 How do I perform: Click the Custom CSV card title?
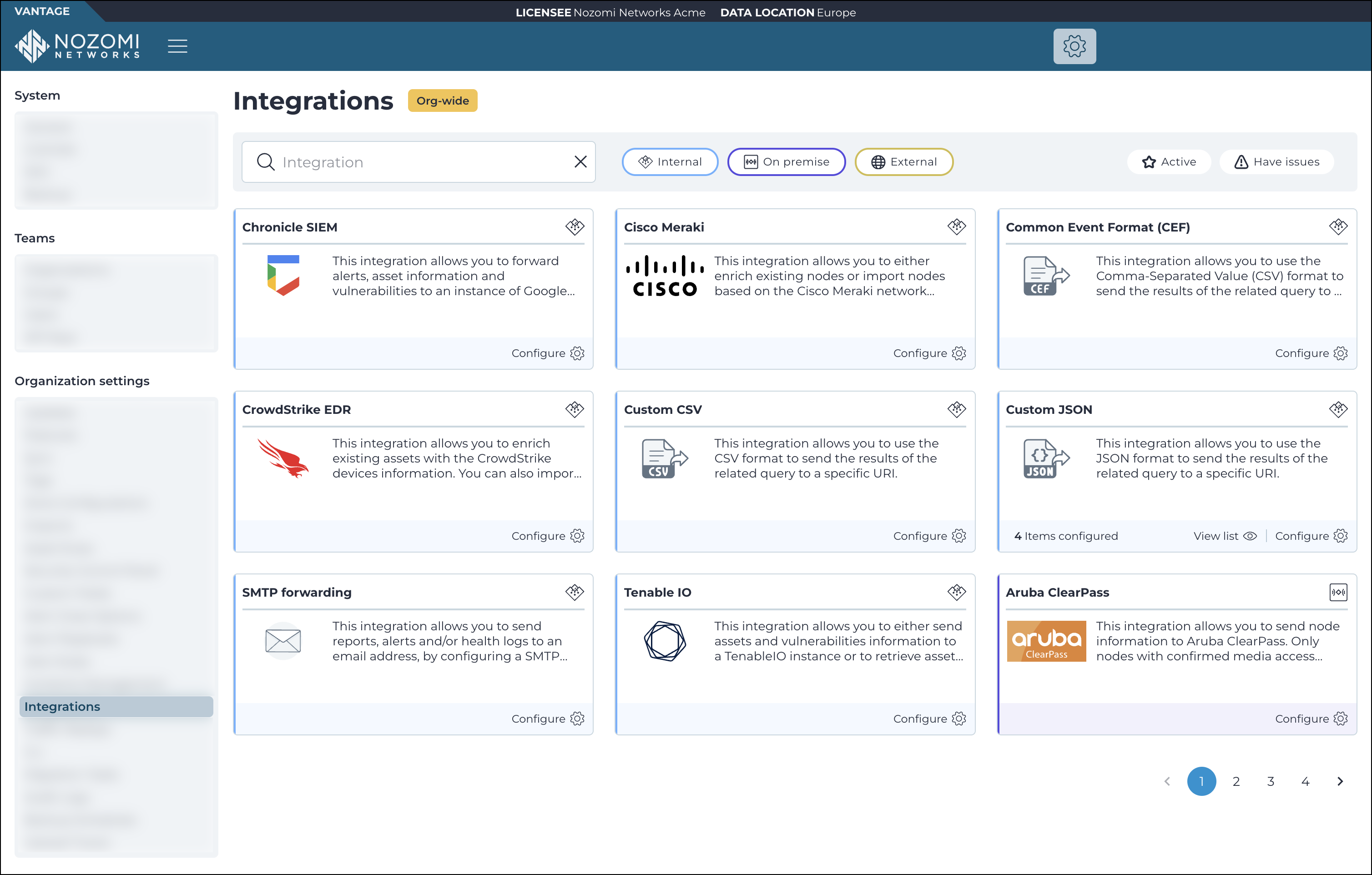point(663,410)
